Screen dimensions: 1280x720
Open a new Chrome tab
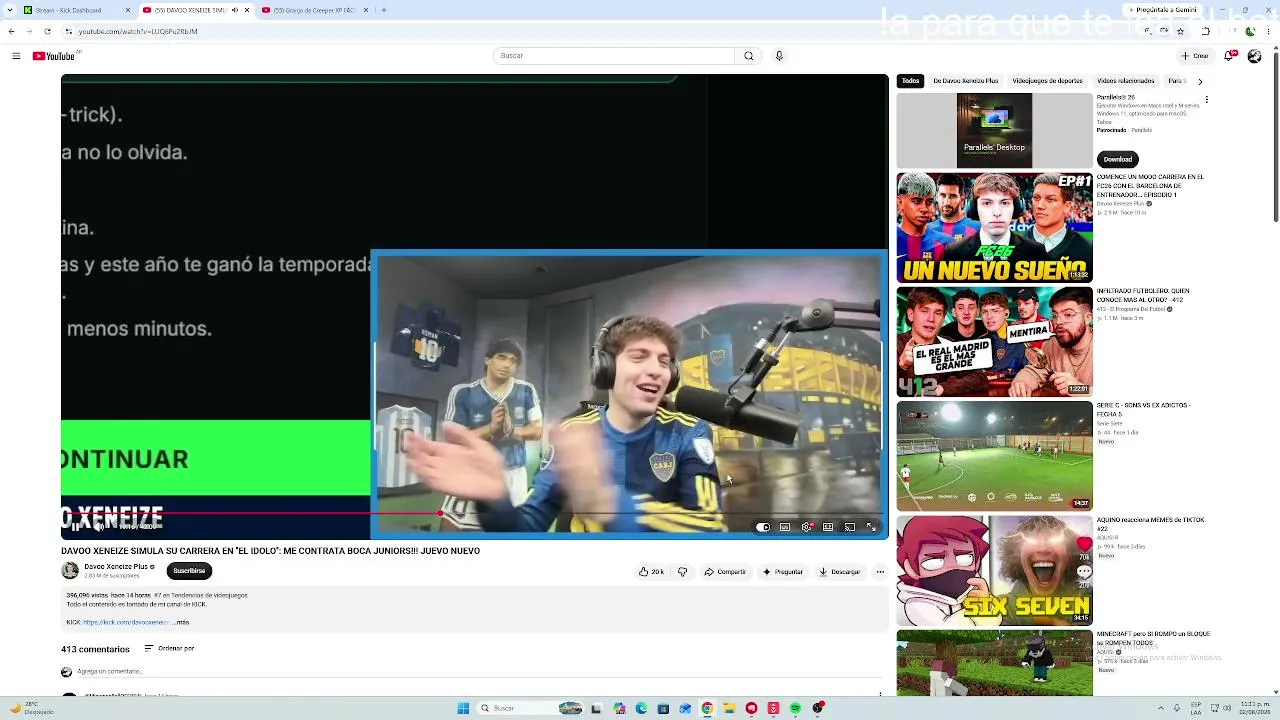[x=384, y=10]
